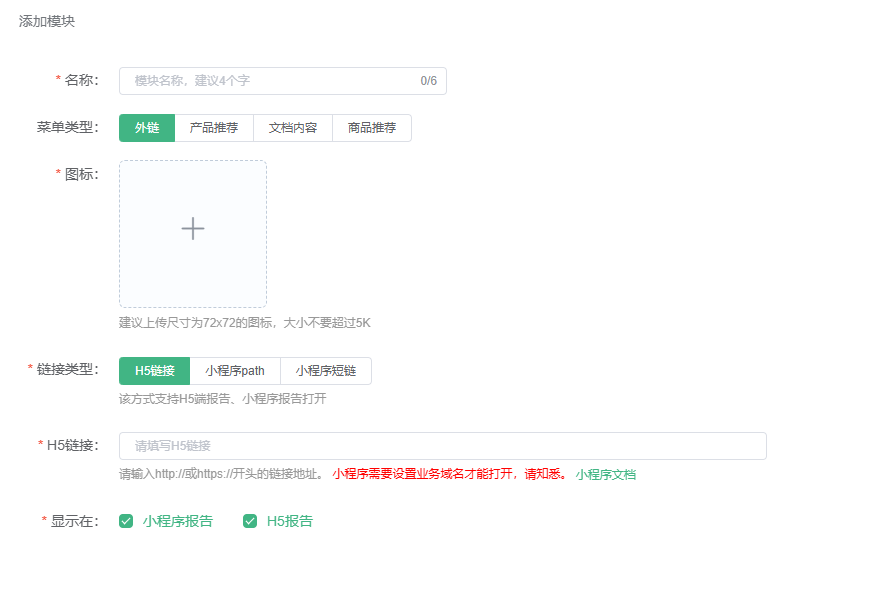Screen dimensions: 892x613
Task: Click the 菜单类型 field label
Action: point(67,127)
